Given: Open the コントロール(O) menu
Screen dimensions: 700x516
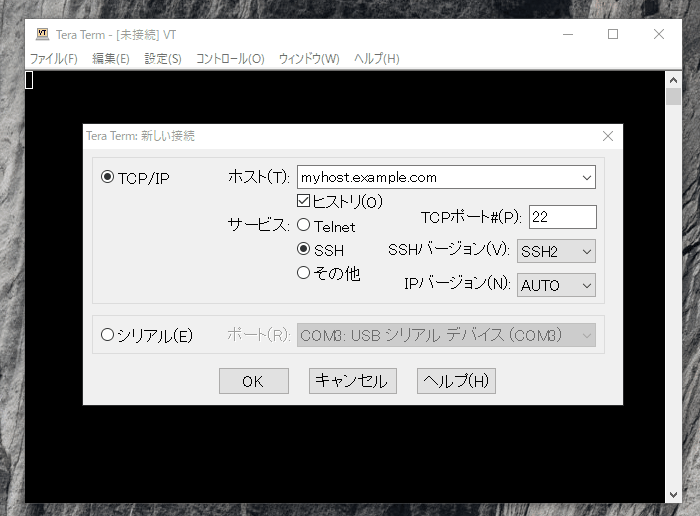Looking at the screenshot, I should 230,58.
